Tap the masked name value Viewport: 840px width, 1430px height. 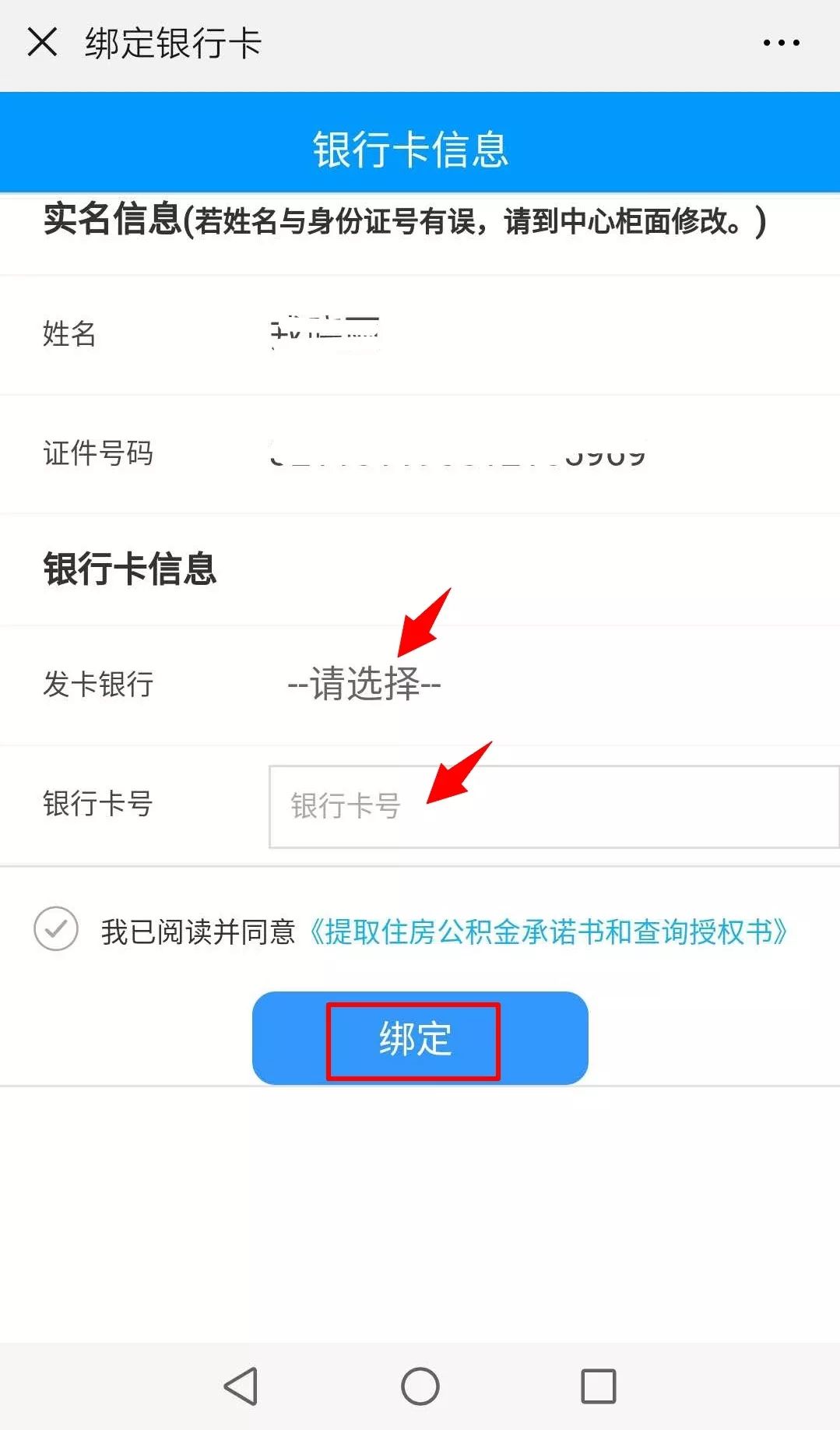pyautogui.click(x=325, y=334)
